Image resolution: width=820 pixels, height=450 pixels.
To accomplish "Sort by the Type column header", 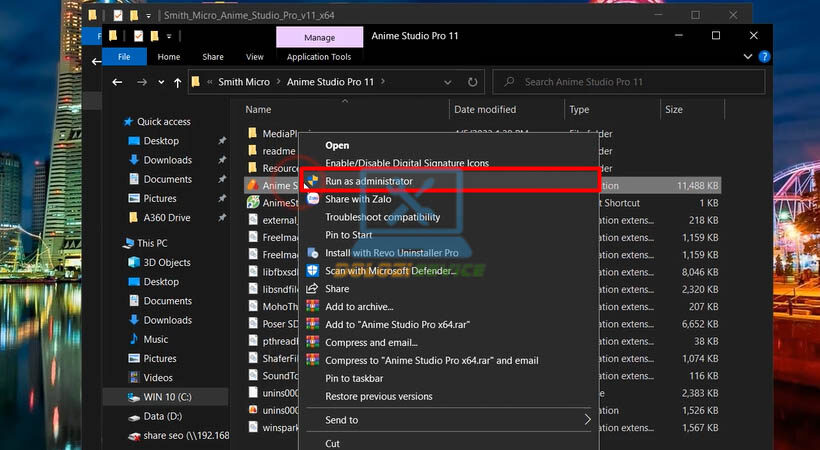I will (x=579, y=109).
